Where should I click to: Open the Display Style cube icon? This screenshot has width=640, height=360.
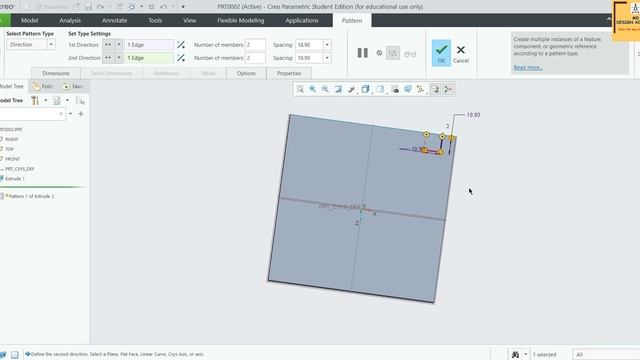click(365, 89)
